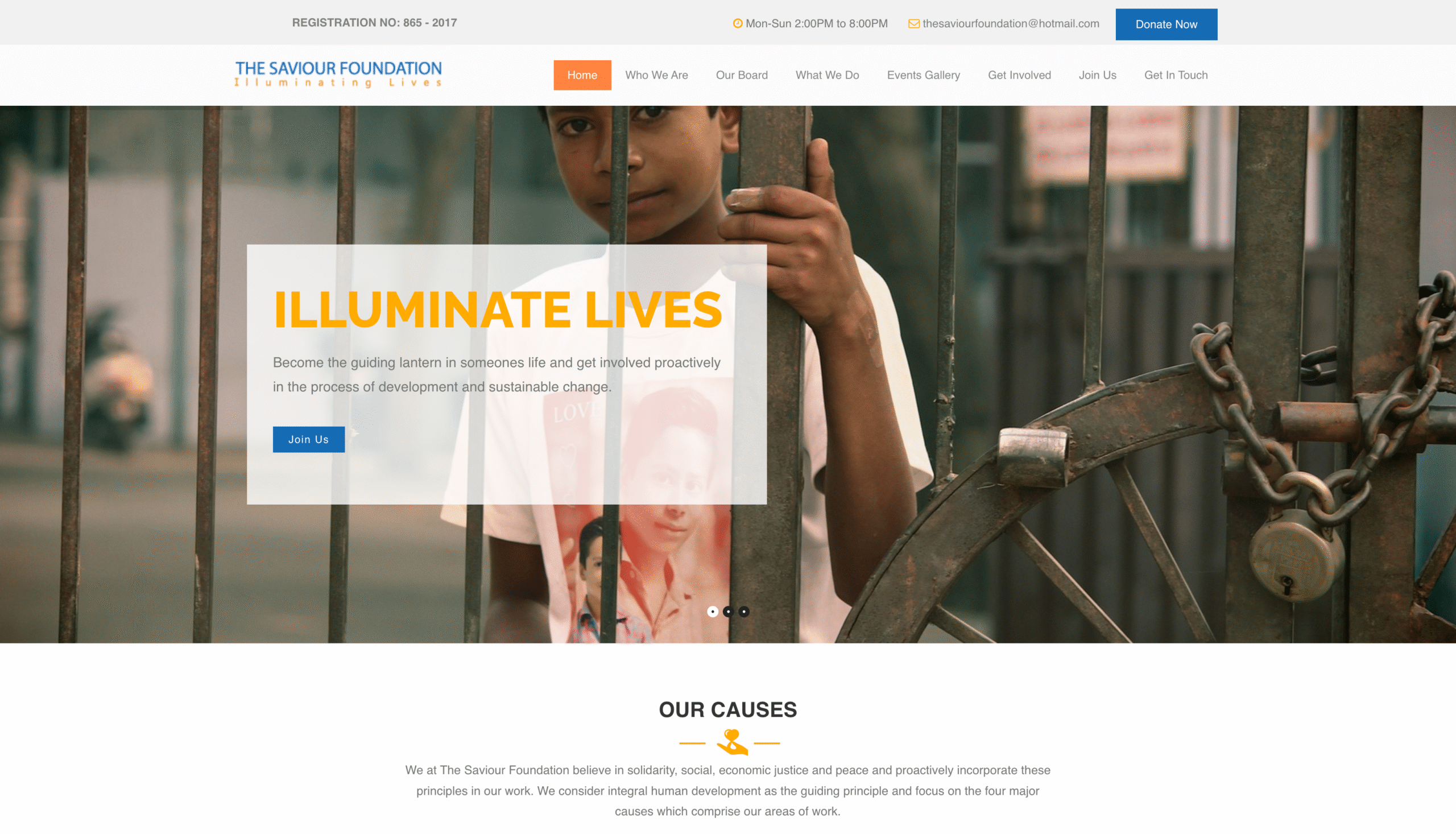Image resolution: width=1456 pixels, height=834 pixels.
Task: Open the What We Do menu
Action: (828, 75)
